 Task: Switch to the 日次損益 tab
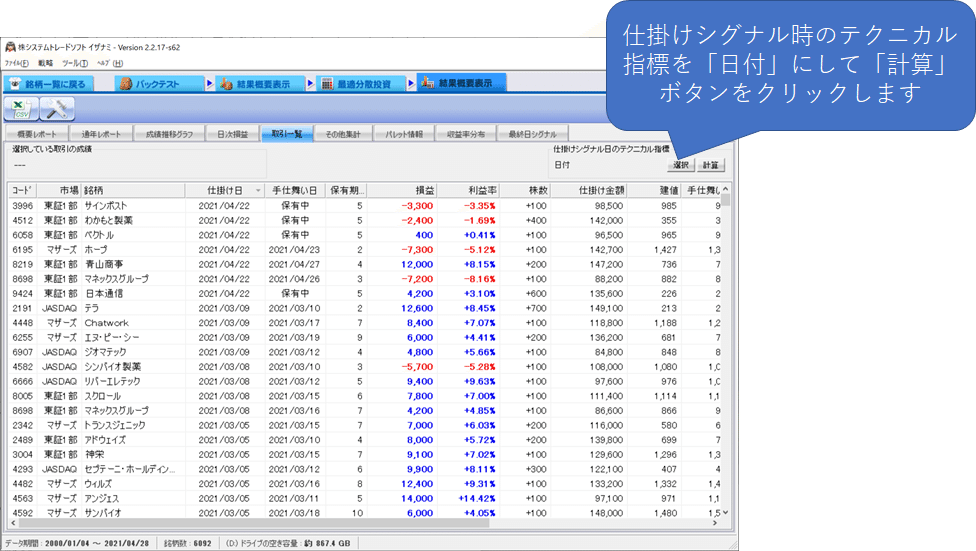coord(233,134)
